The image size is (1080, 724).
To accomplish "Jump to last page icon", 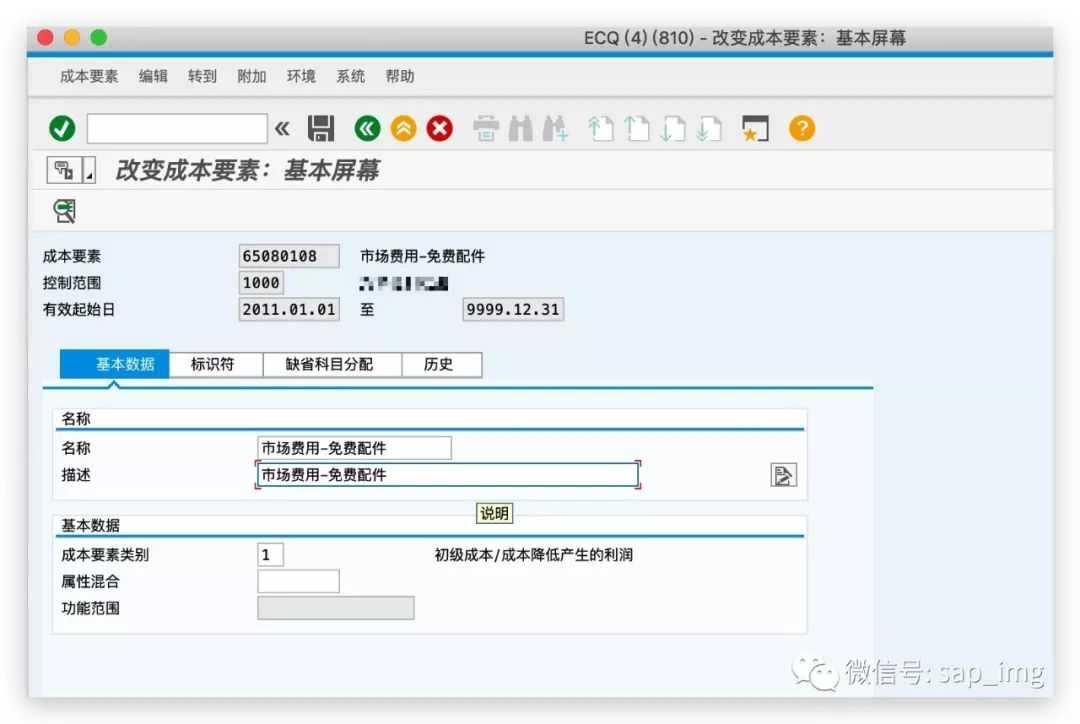I will [x=709, y=129].
